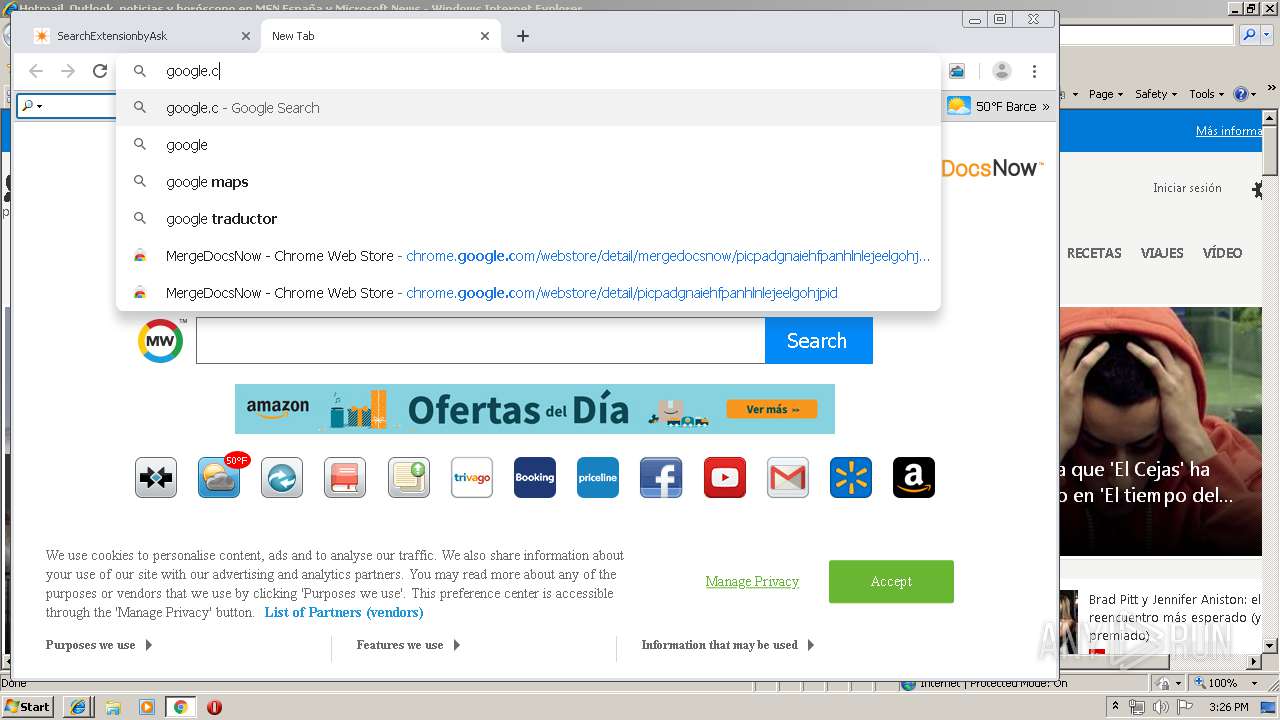Viewport: 1280px width, 720px height.
Task: Open the IE search options dropdown arrow
Action: point(1268,35)
